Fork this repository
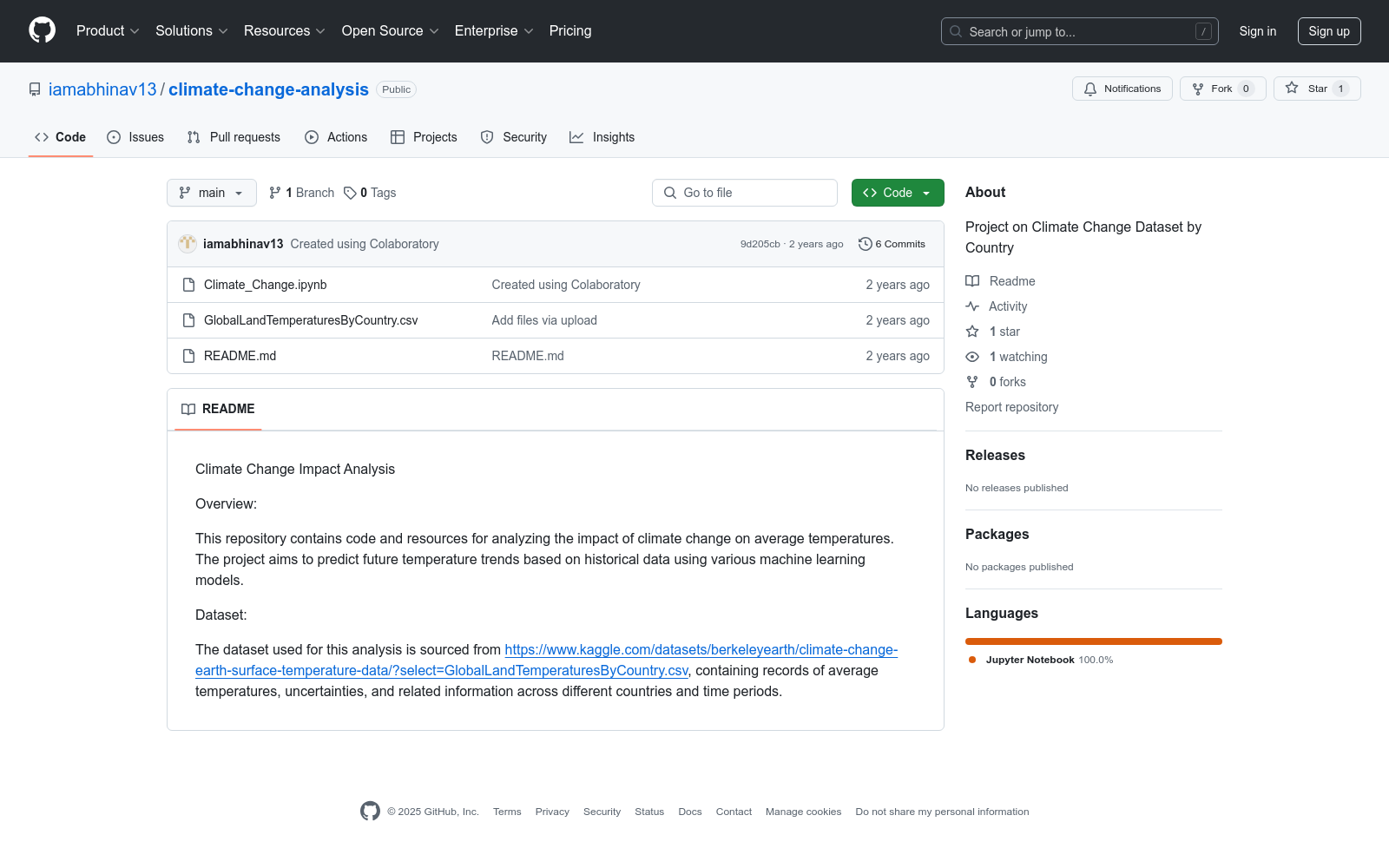The width and height of the screenshot is (1389, 868). point(1222,89)
